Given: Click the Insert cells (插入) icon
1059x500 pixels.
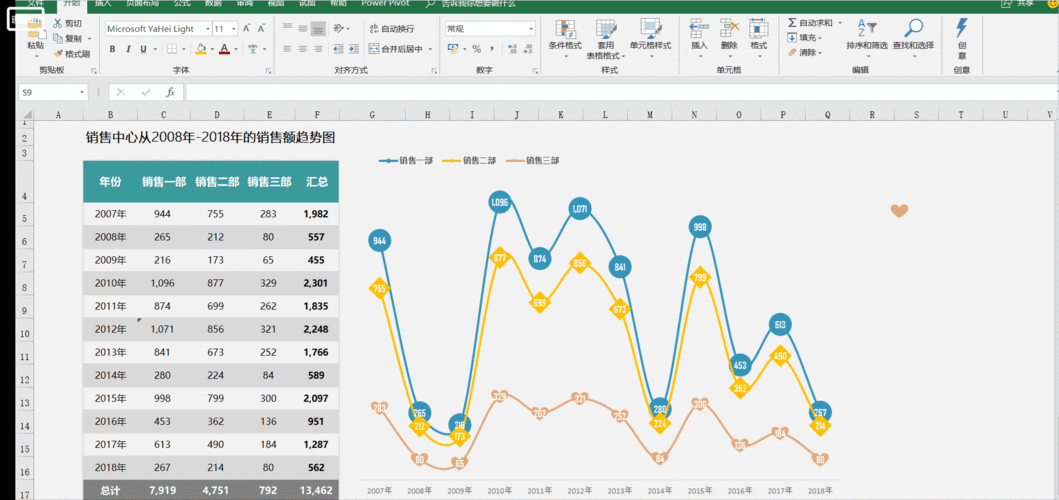Looking at the screenshot, I should coord(699,30).
